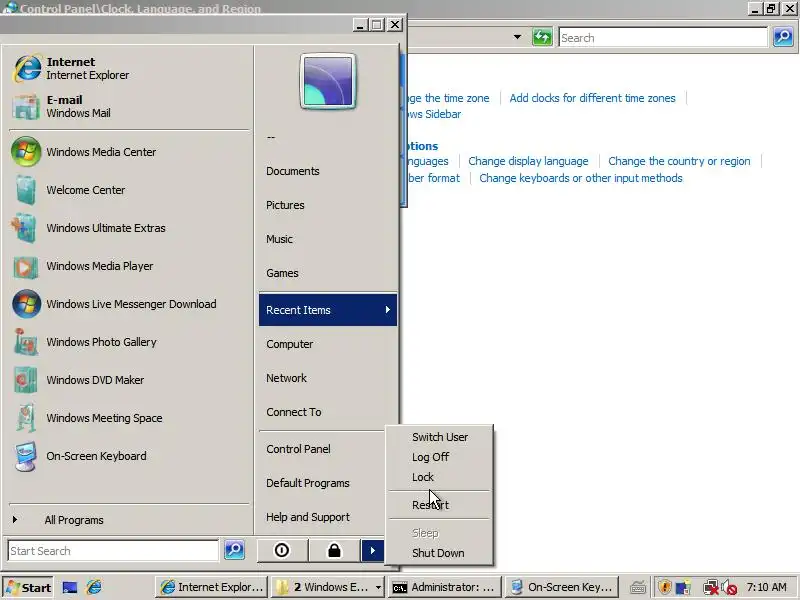Click the Start button on taskbar

(x=28, y=587)
